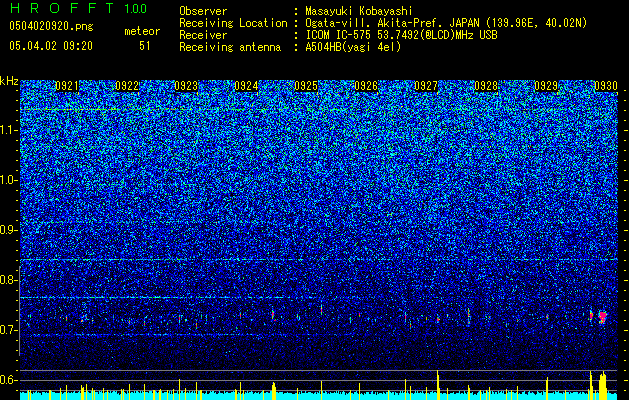Click the Receiving antenna label

(x=230, y=47)
